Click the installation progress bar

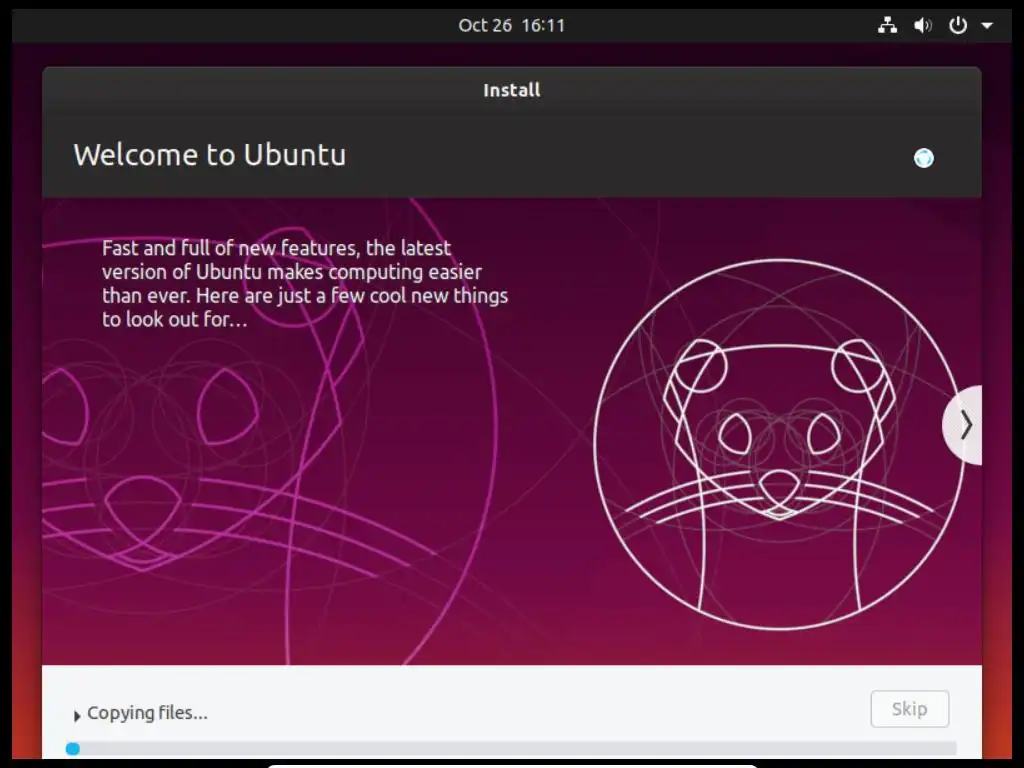coord(511,748)
